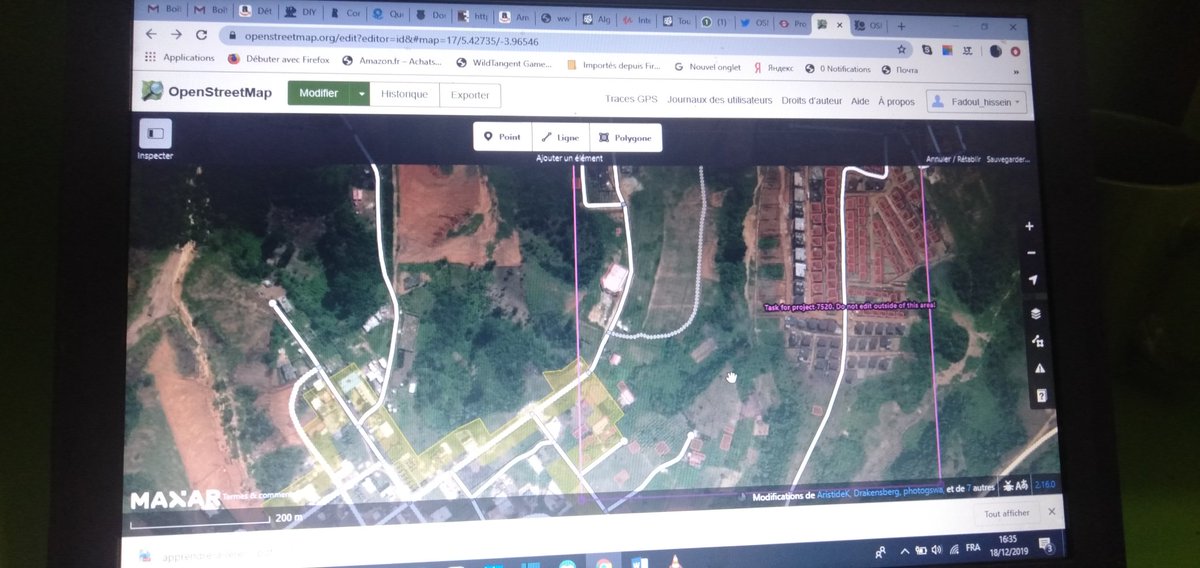Click the OpenStreetMap logo
This screenshot has width=1200, height=568.
pyautogui.click(x=206, y=92)
